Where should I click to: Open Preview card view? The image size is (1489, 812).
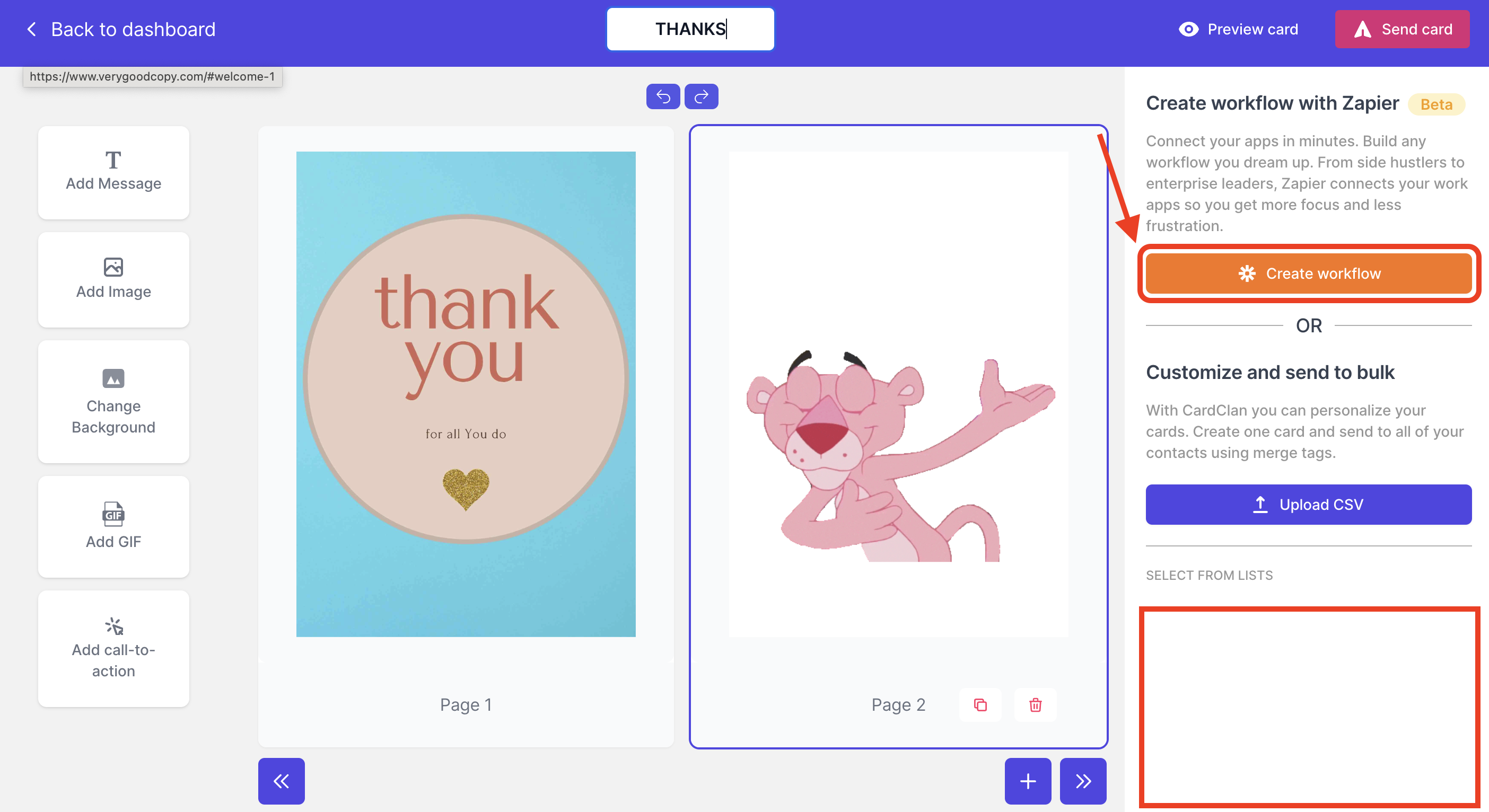tap(1238, 29)
